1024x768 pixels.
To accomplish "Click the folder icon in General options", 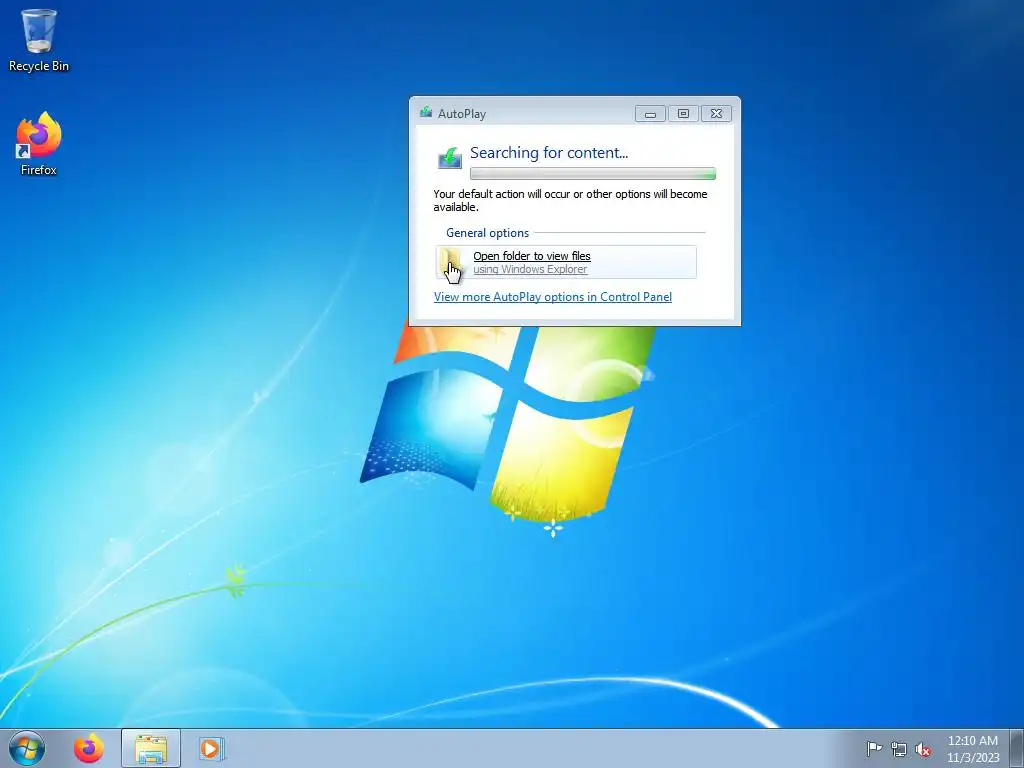I will pyautogui.click(x=451, y=262).
